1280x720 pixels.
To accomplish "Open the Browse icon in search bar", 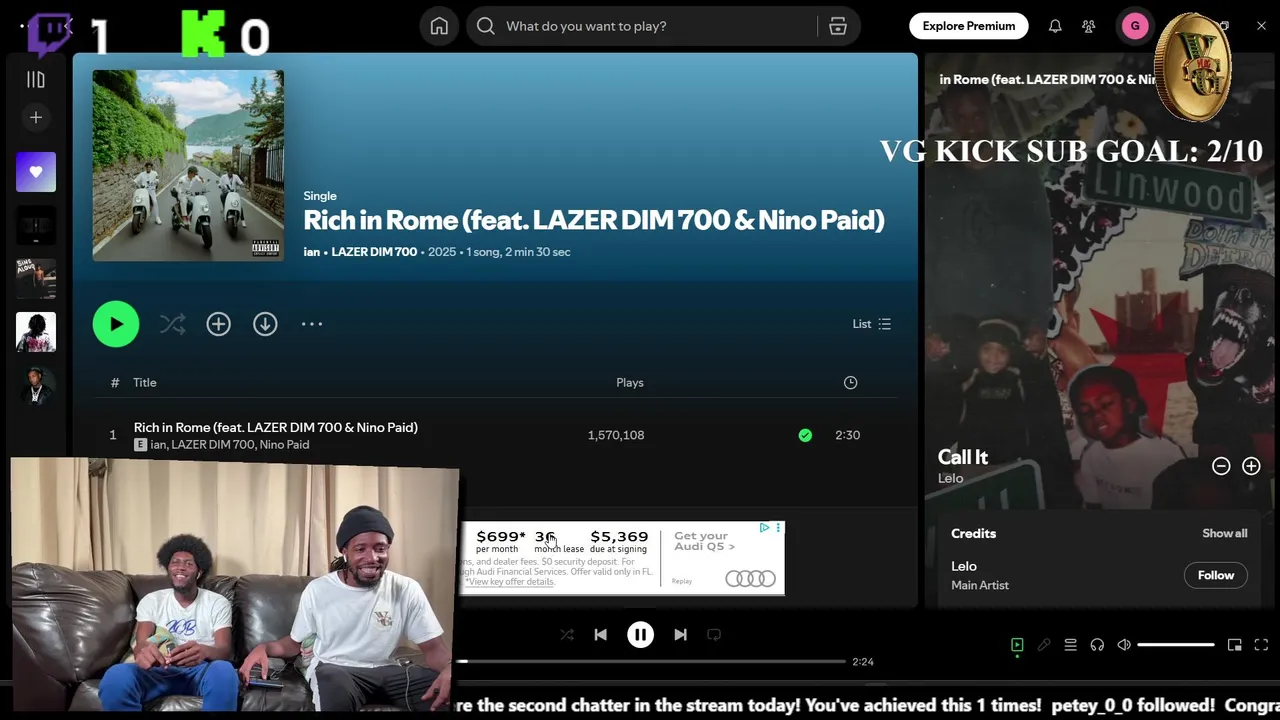I will (x=838, y=26).
